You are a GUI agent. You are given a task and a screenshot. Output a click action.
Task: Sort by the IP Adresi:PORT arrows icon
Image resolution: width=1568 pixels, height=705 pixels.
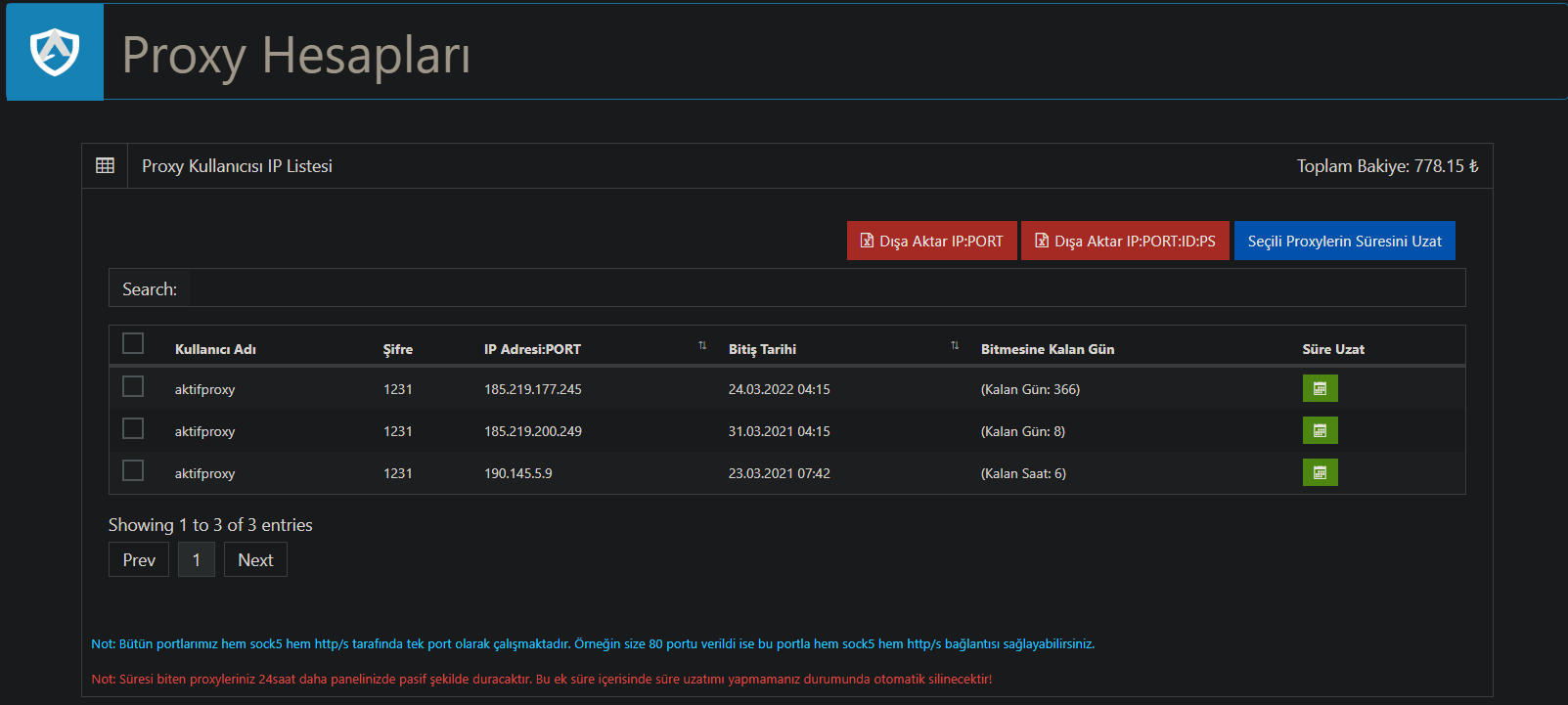point(702,346)
